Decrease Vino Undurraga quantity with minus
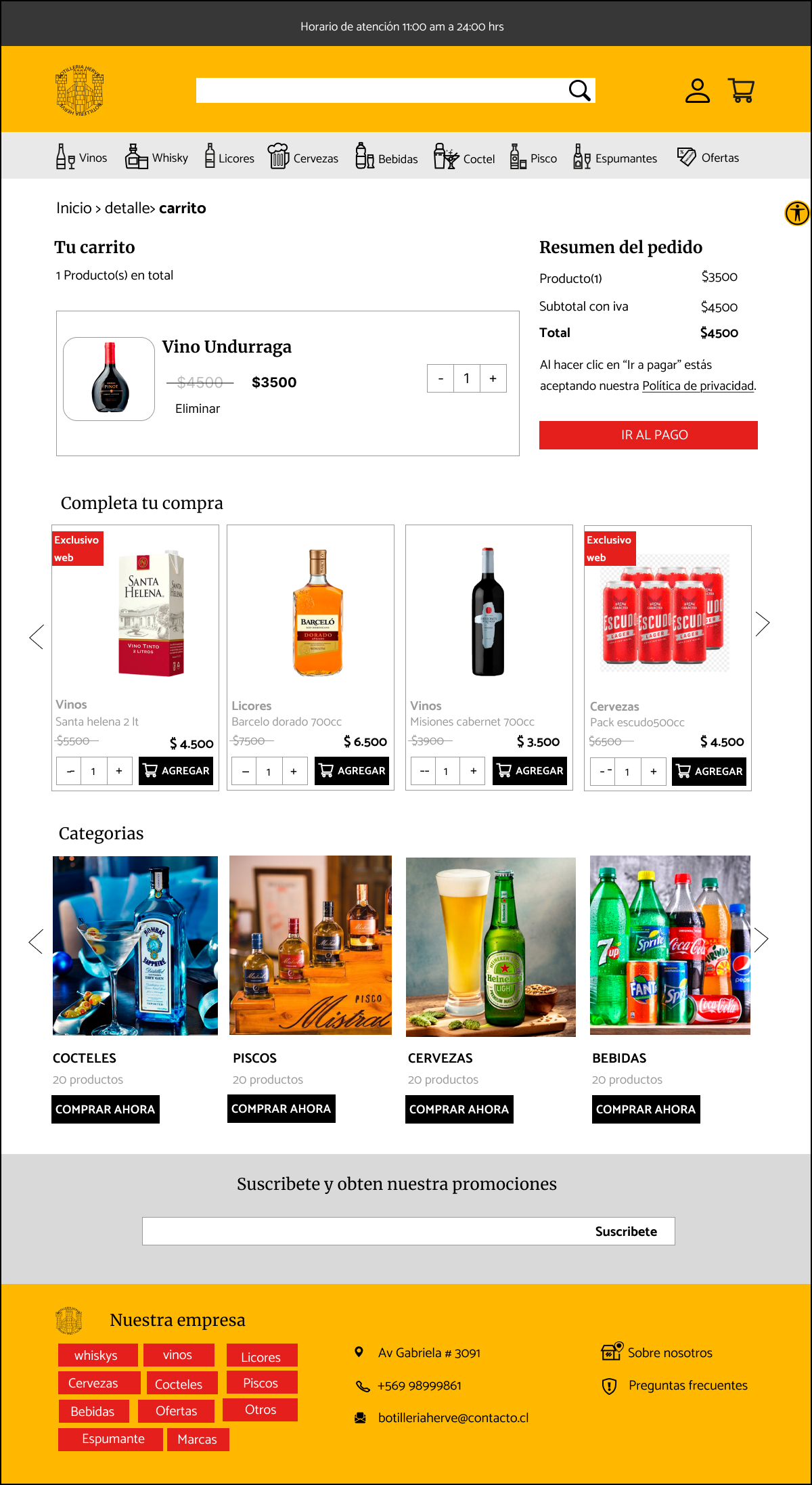The height and width of the screenshot is (1485, 812). pyautogui.click(x=441, y=378)
